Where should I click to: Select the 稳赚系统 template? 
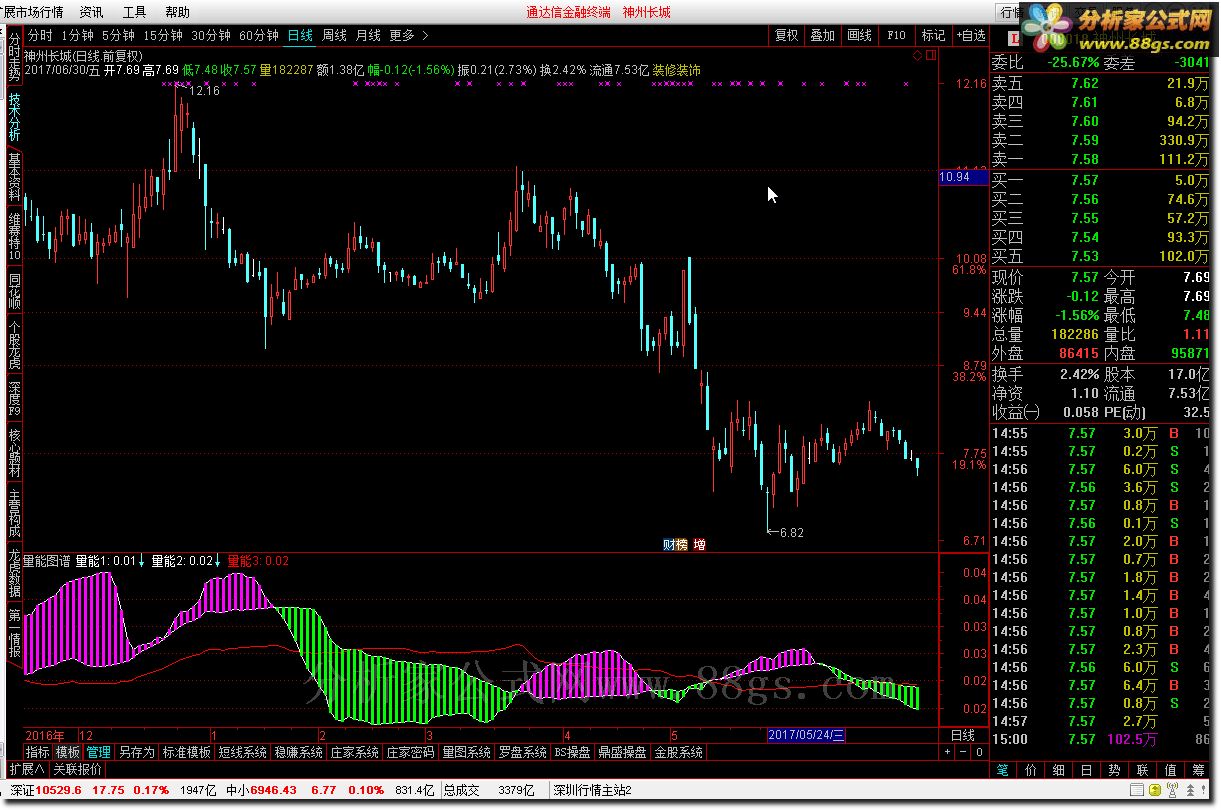(x=299, y=752)
